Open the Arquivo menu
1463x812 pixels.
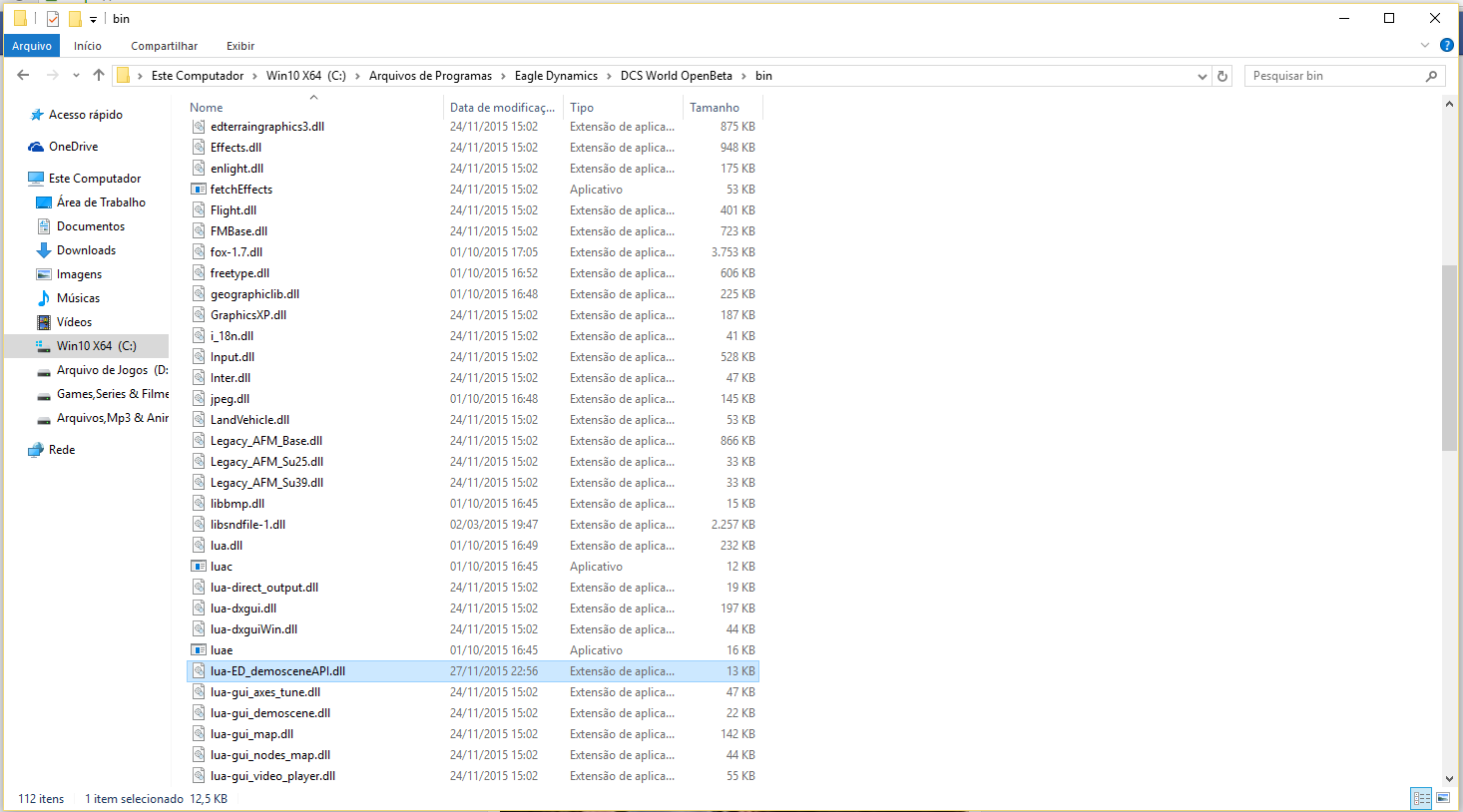tap(32, 46)
